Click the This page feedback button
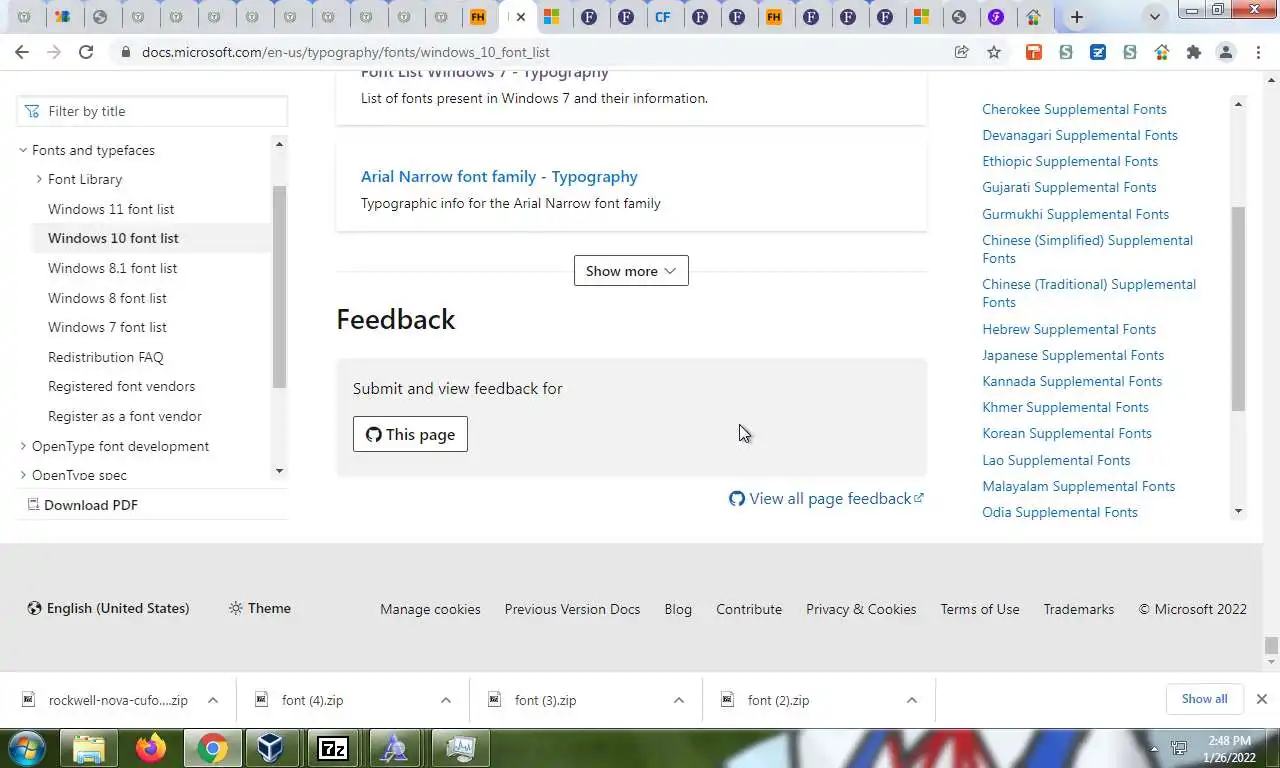Image resolution: width=1280 pixels, height=768 pixels. 410,434
